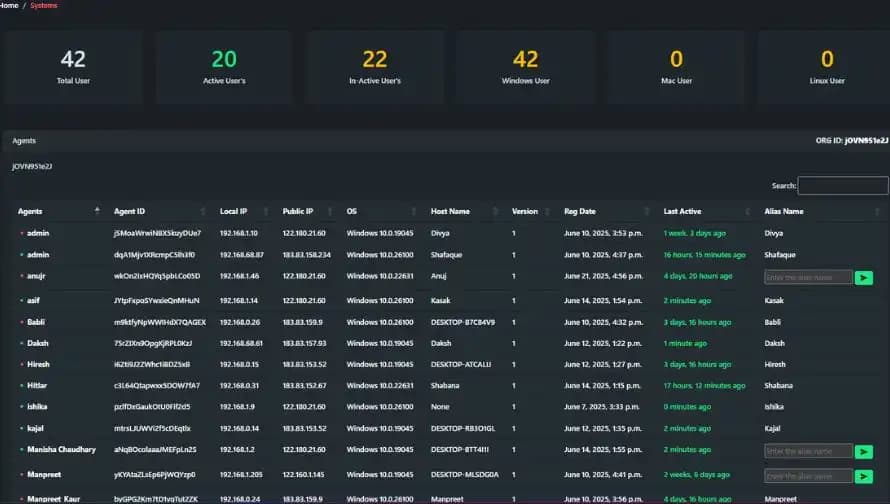Focus the Search input field
890x504 pixels.
click(842, 185)
